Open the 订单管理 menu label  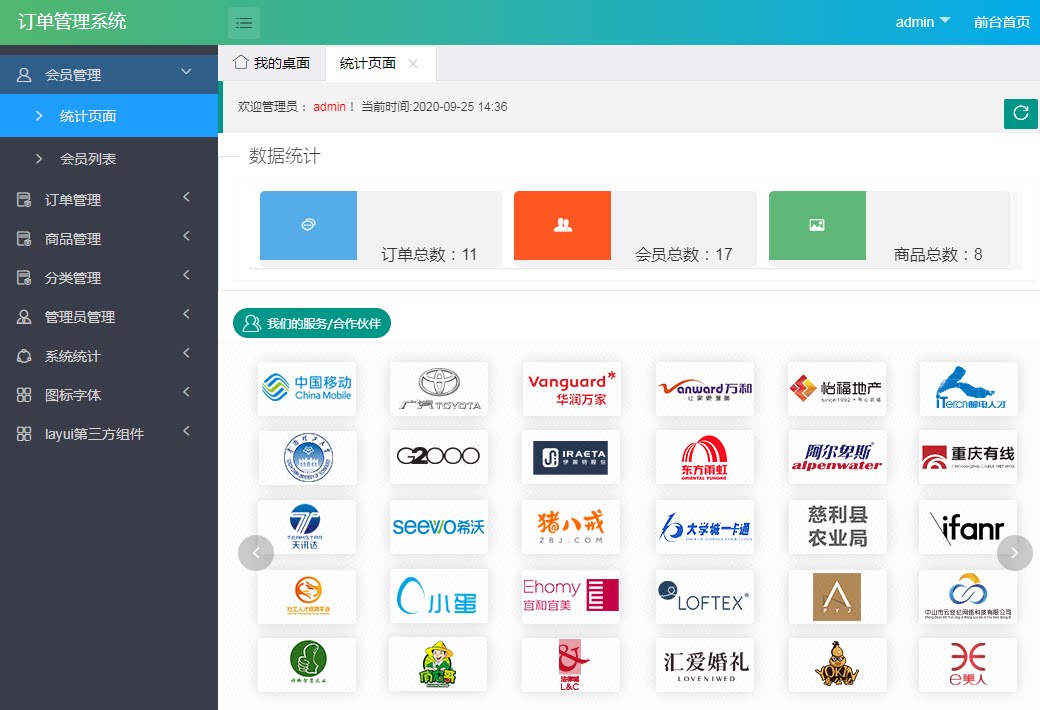tap(73, 200)
